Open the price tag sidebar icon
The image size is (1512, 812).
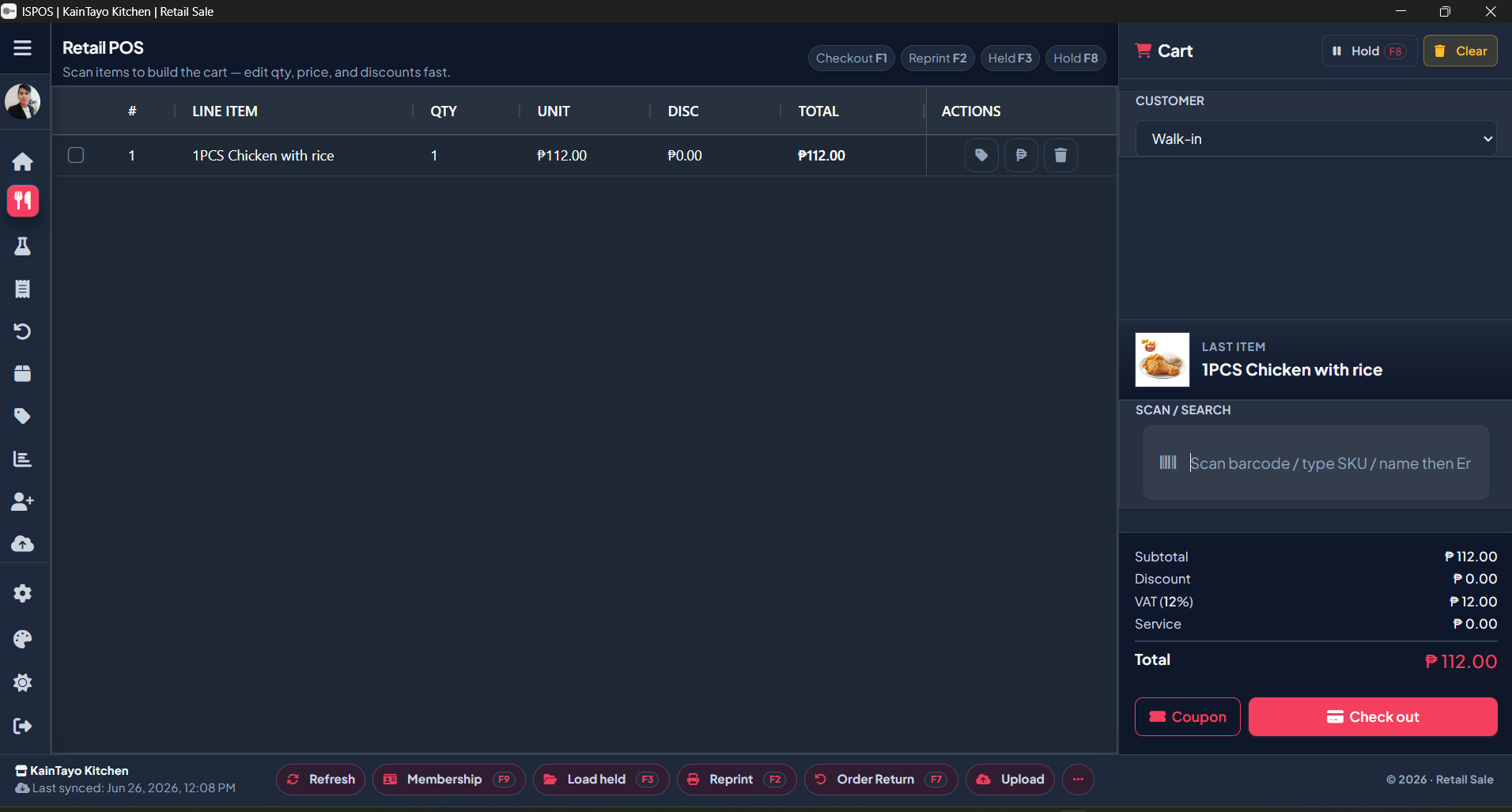[22, 416]
